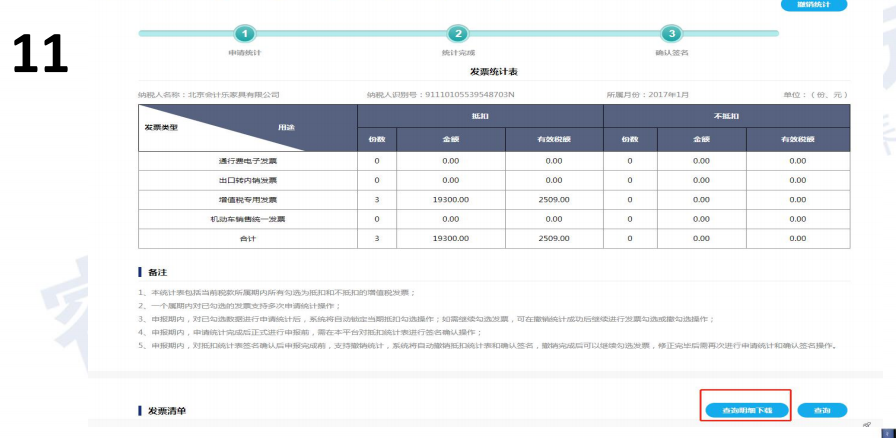Screen dimensions: 896x438
Task: Click 份数 header under 不抵扣
Action: pyautogui.click(x=630, y=140)
